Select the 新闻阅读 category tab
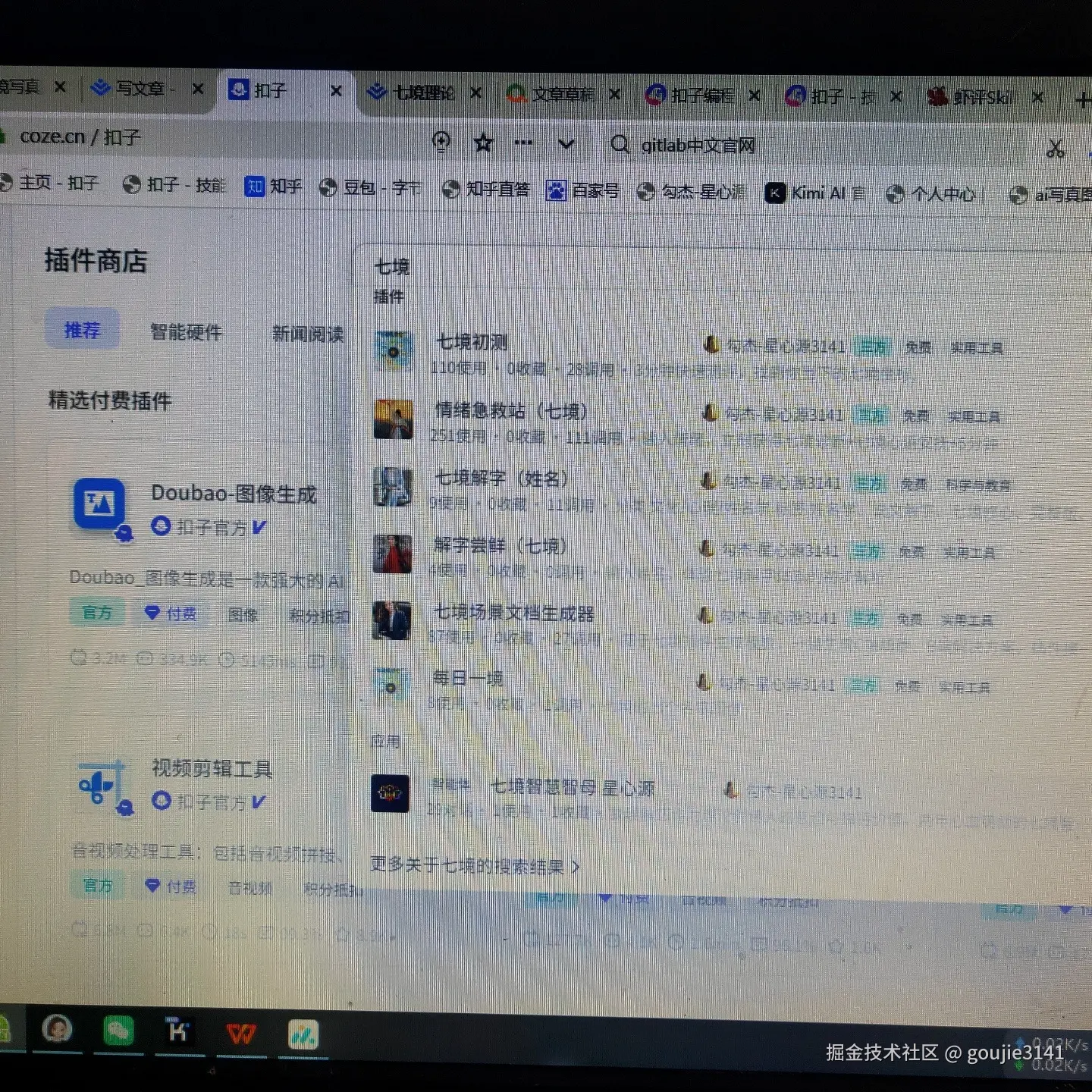Screen dimensions: 1092x1092 [307, 334]
